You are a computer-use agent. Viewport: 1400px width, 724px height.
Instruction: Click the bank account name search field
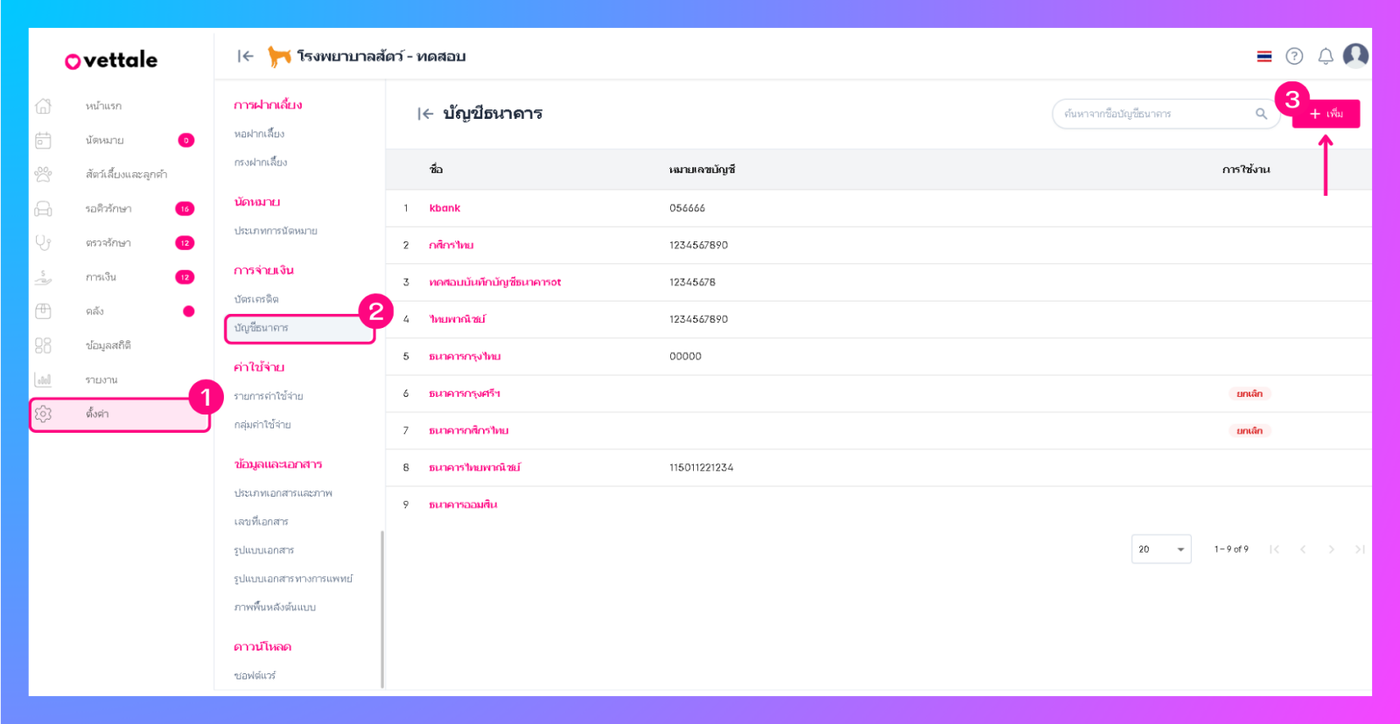[1155, 114]
